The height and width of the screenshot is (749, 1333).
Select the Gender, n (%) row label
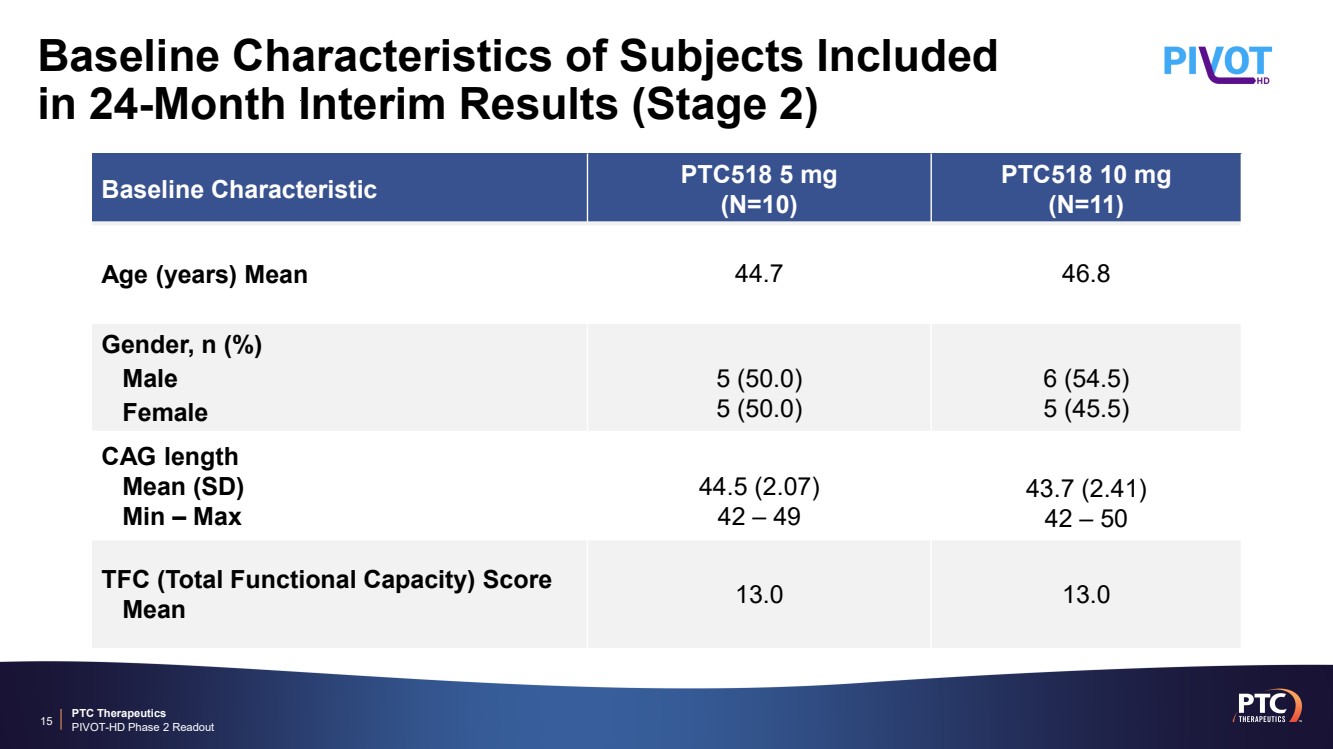(182, 345)
